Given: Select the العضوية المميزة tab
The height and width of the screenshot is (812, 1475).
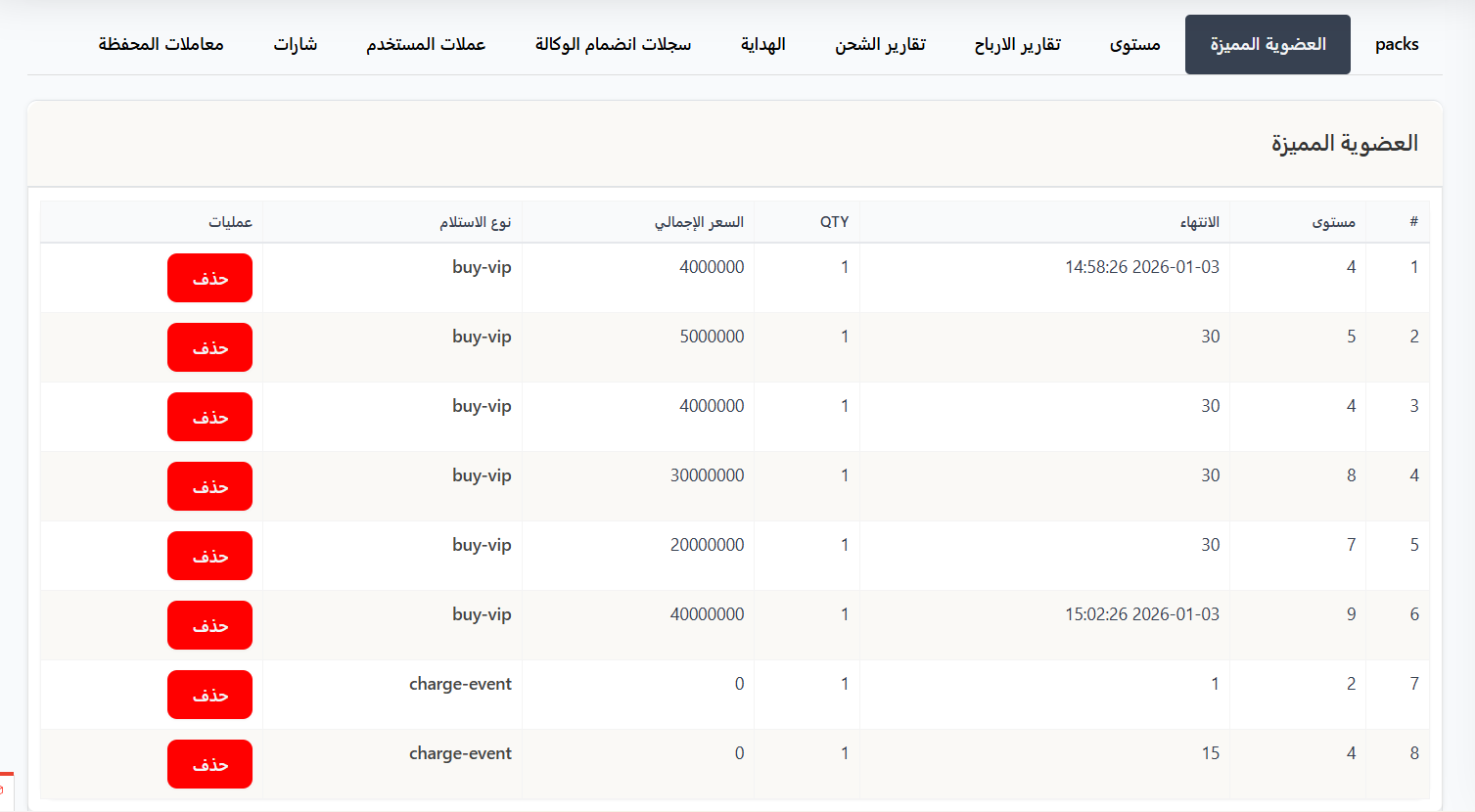Looking at the screenshot, I should click(1268, 44).
